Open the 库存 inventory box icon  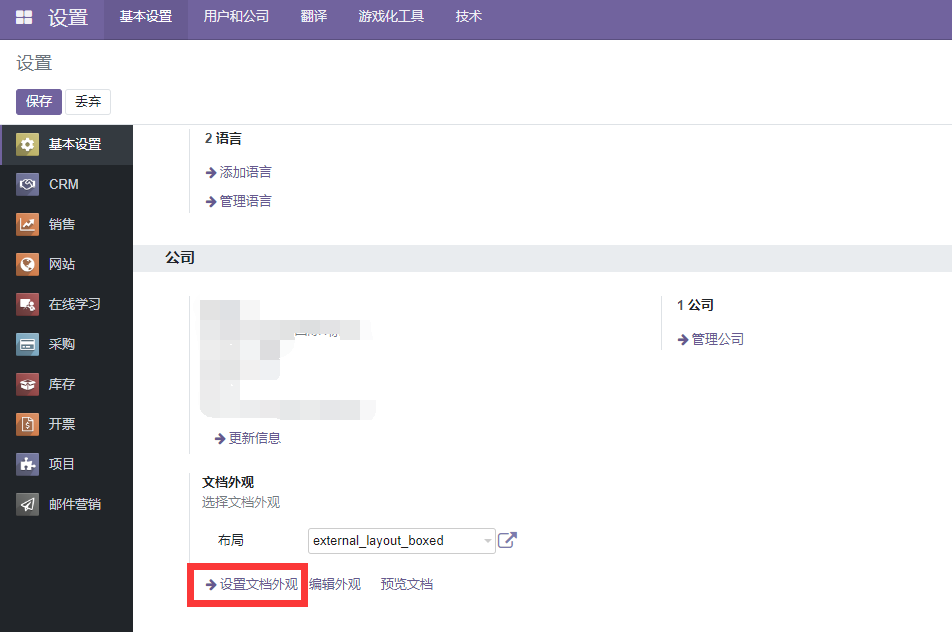(27, 384)
